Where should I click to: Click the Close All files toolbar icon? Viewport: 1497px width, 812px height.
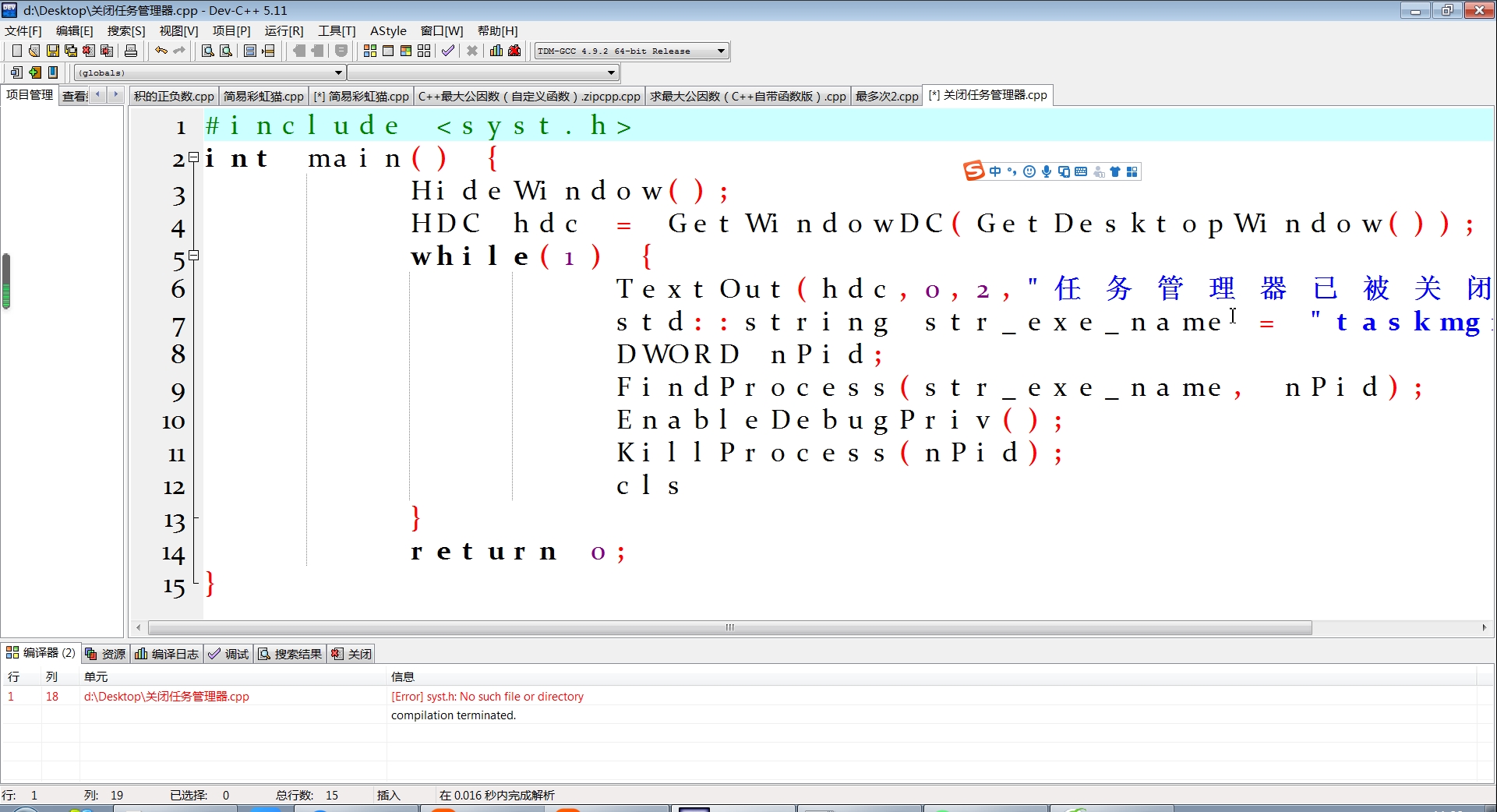point(108,51)
